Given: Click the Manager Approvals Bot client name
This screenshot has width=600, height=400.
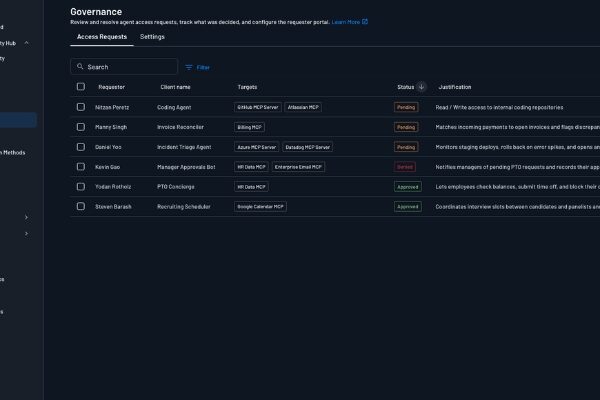Looking at the screenshot, I should tap(186, 167).
